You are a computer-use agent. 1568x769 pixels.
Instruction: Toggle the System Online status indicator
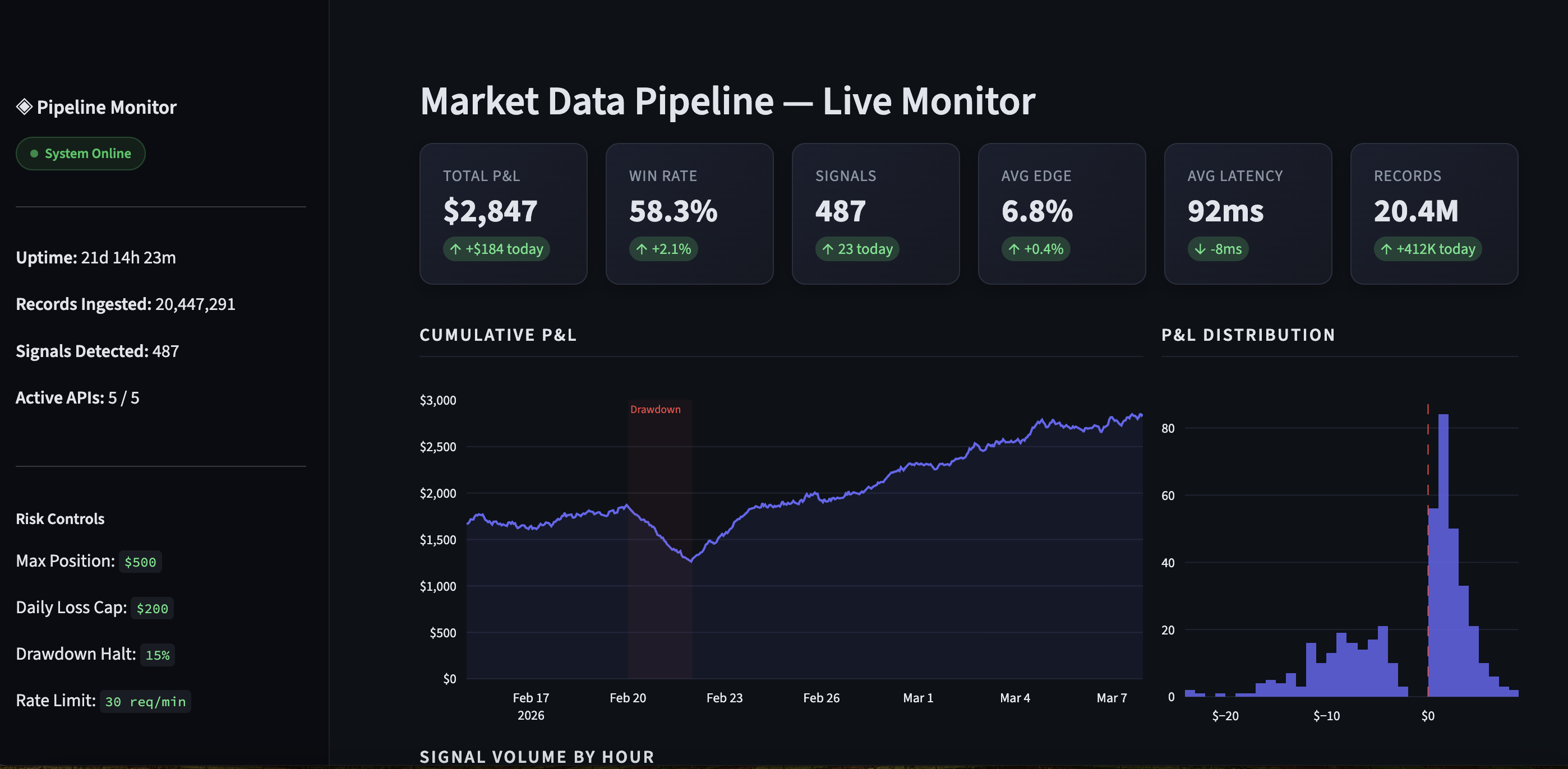point(80,154)
